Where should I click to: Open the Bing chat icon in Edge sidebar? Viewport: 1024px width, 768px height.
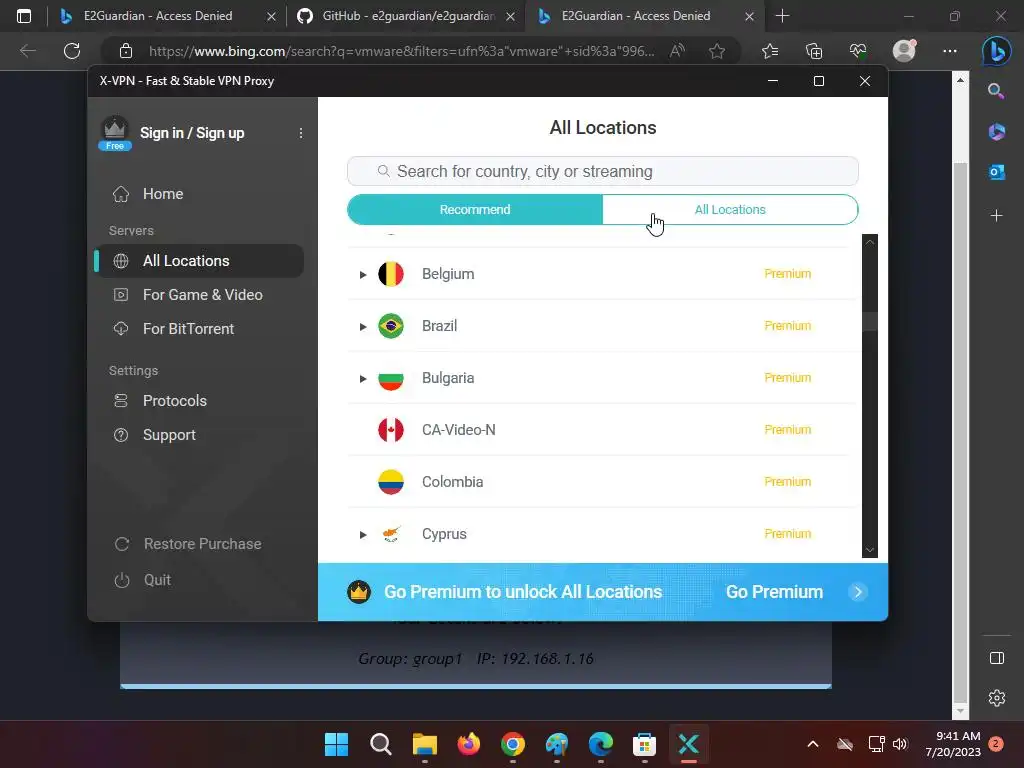click(997, 52)
